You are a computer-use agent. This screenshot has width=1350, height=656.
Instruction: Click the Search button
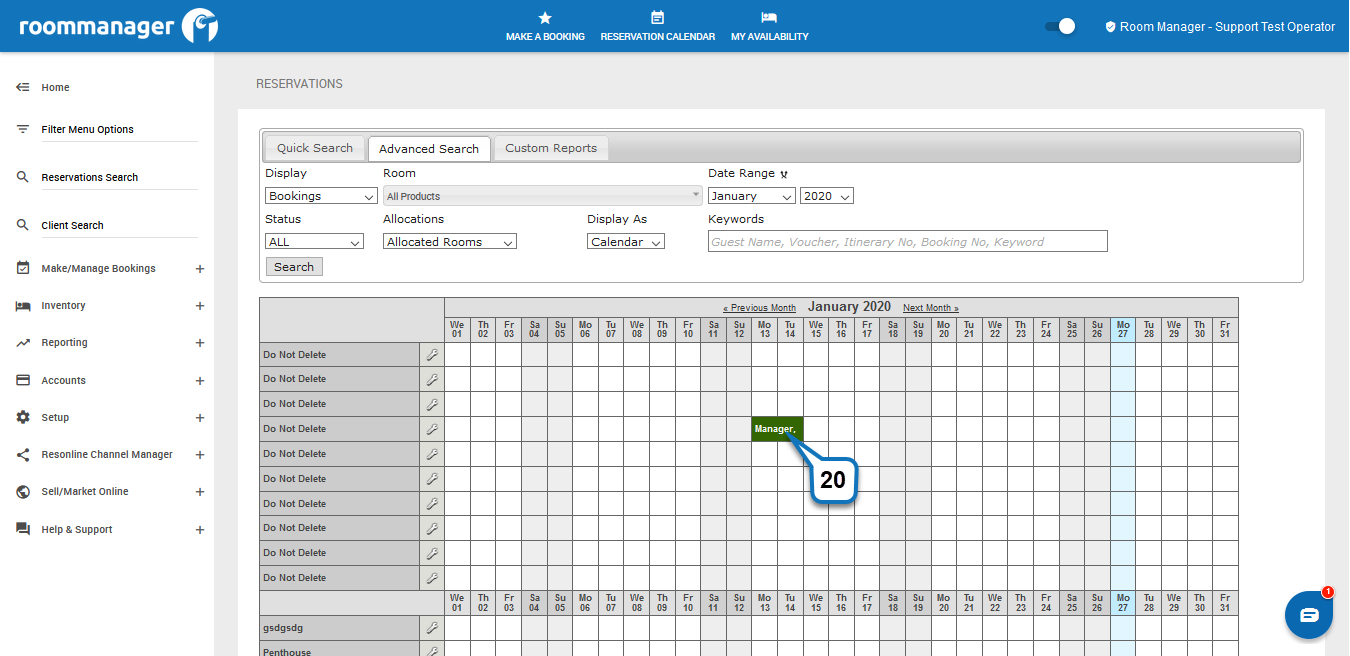point(294,267)
